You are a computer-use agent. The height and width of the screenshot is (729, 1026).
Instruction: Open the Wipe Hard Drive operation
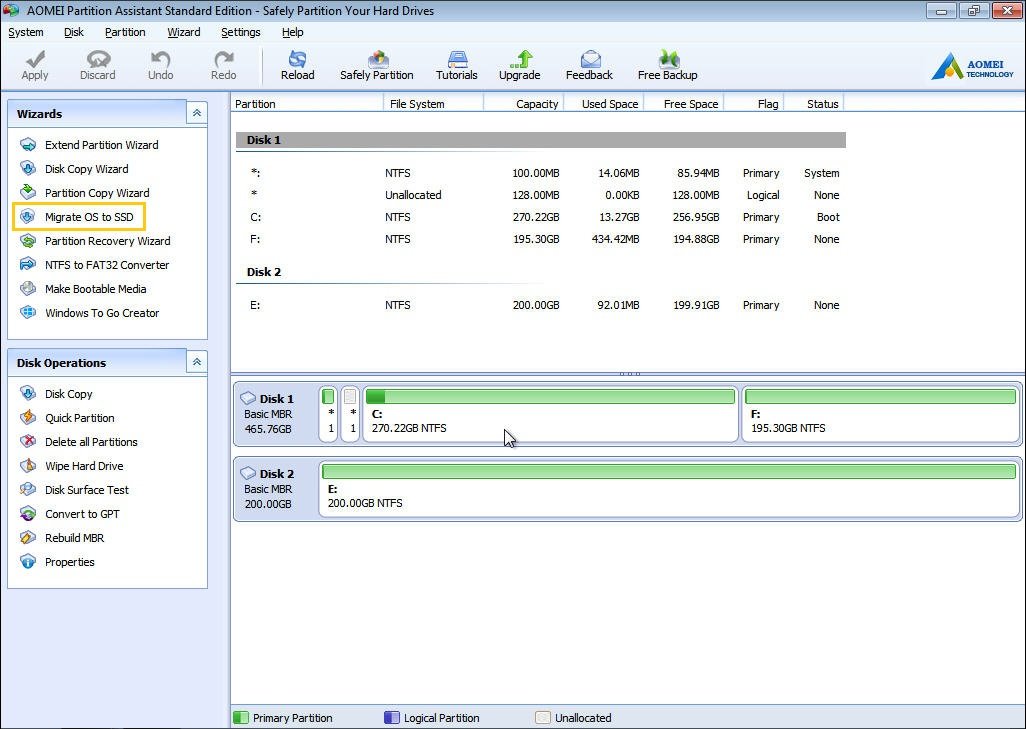pos(84,466)
